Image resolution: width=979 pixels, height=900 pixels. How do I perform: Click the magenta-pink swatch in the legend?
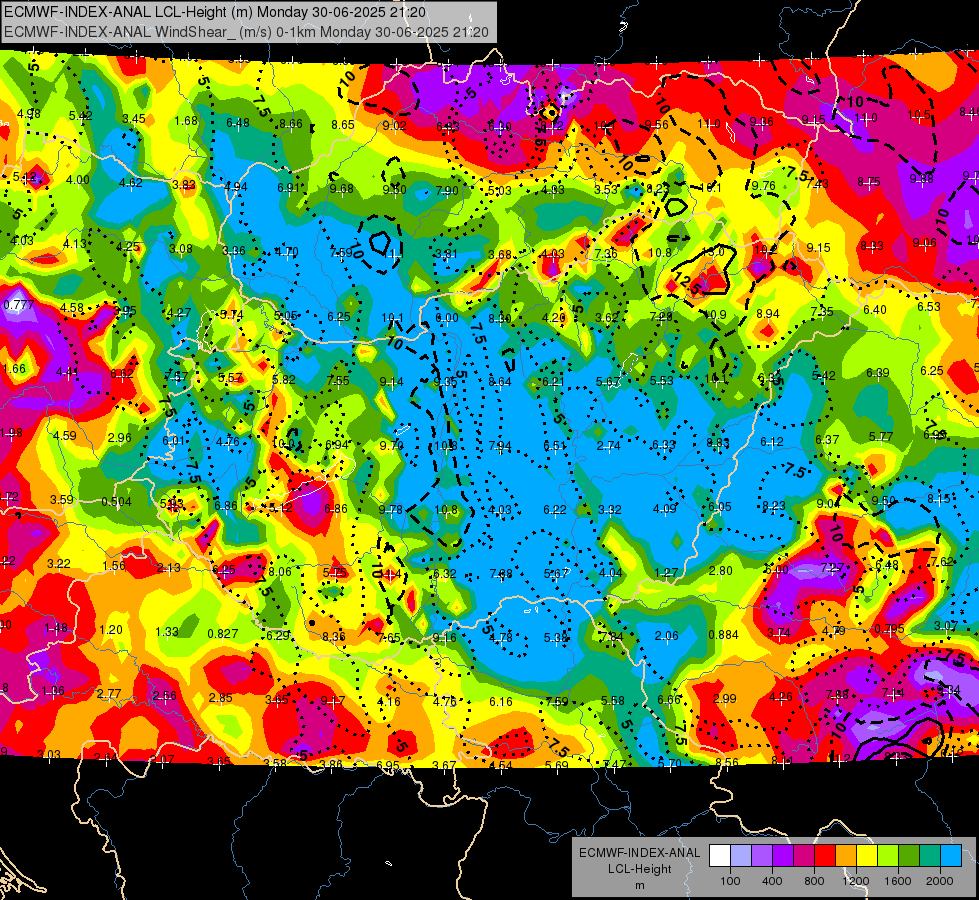tap(804, 856)
